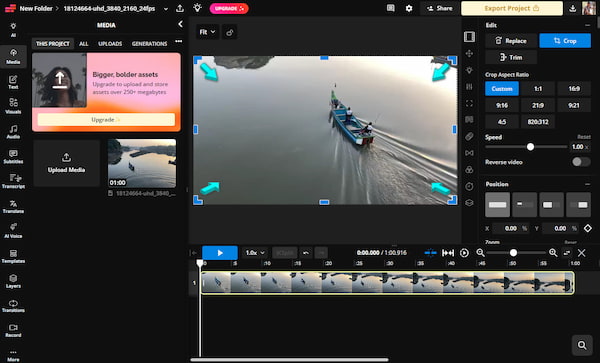Open the user profile avatar
This screenshot has height=363, width=600.
pyautogui.click(x=589, y=8)
